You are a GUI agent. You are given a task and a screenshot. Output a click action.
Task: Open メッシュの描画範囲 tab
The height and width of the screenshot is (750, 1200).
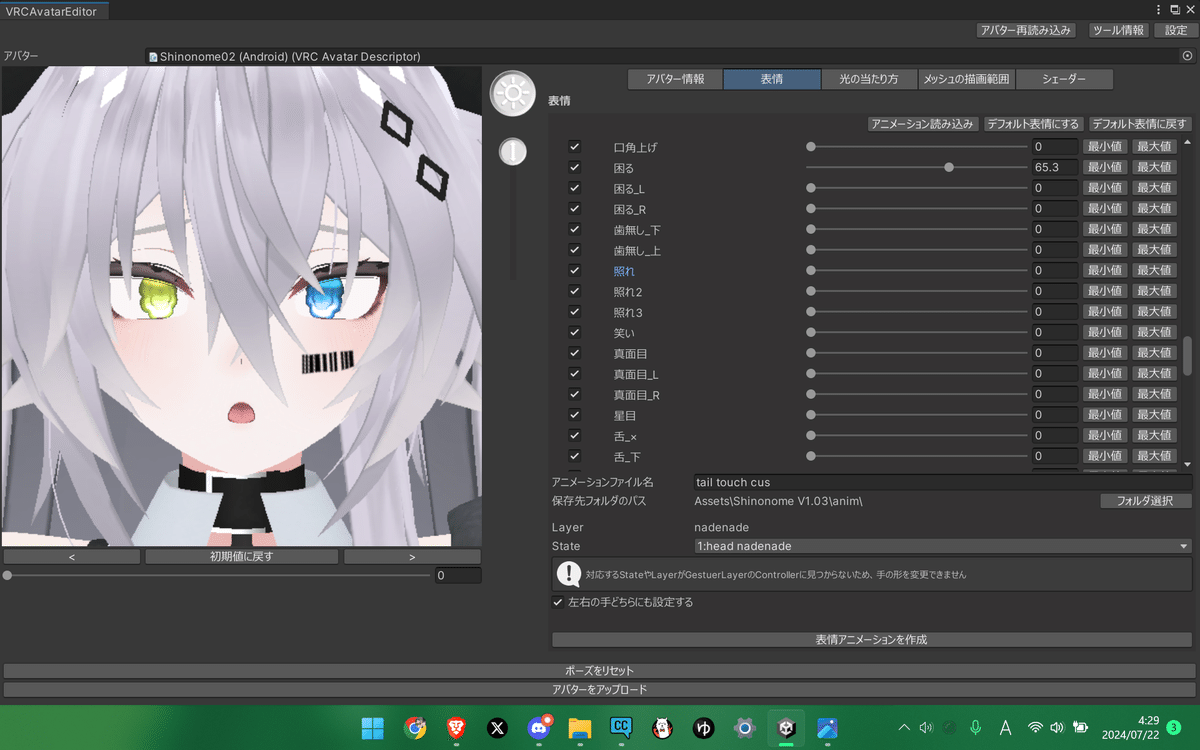click(966, 79)
